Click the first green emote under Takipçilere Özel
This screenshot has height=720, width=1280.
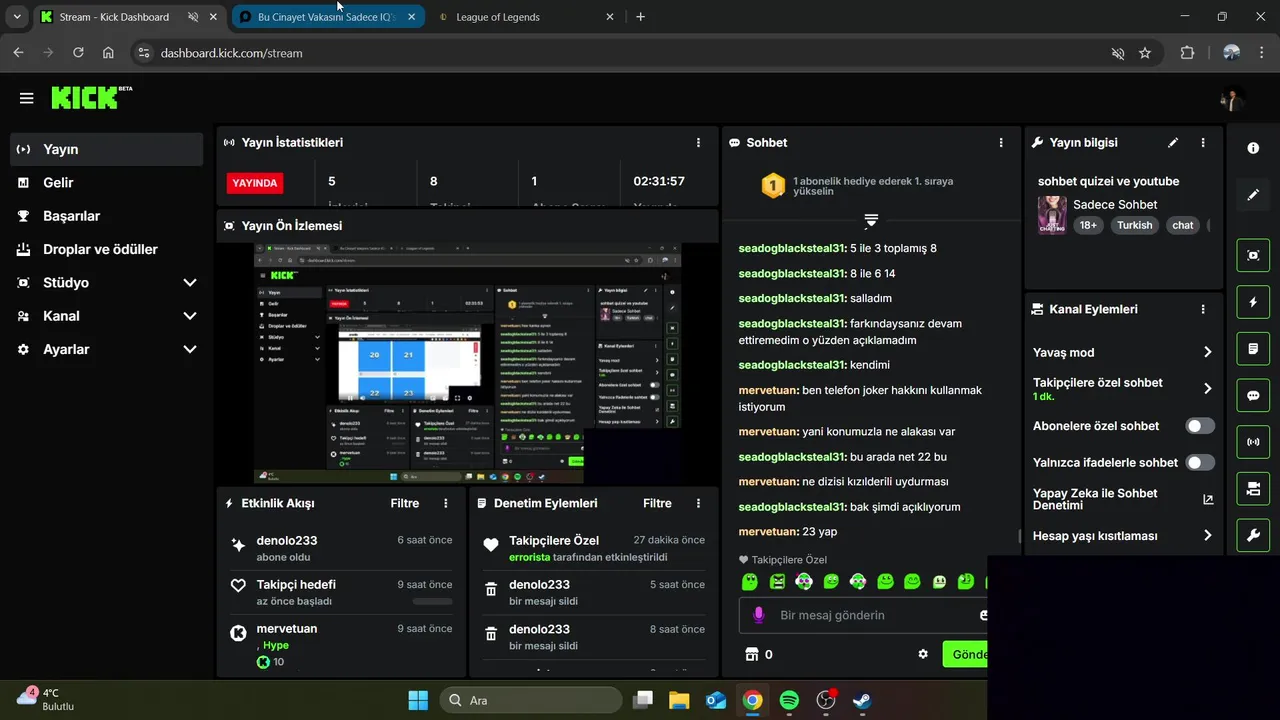tap(750, 581)
